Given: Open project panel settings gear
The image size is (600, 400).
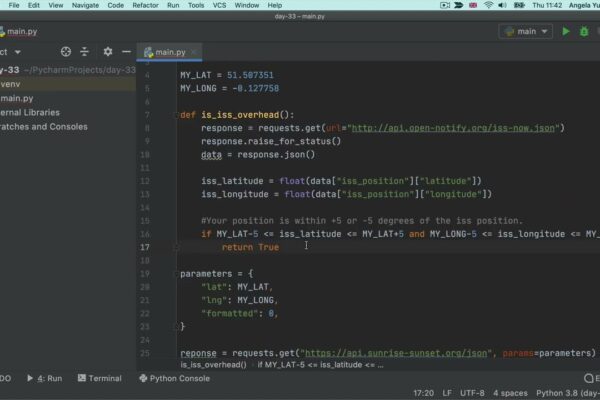Looking at the screenshot, I should tap(108, 52).
